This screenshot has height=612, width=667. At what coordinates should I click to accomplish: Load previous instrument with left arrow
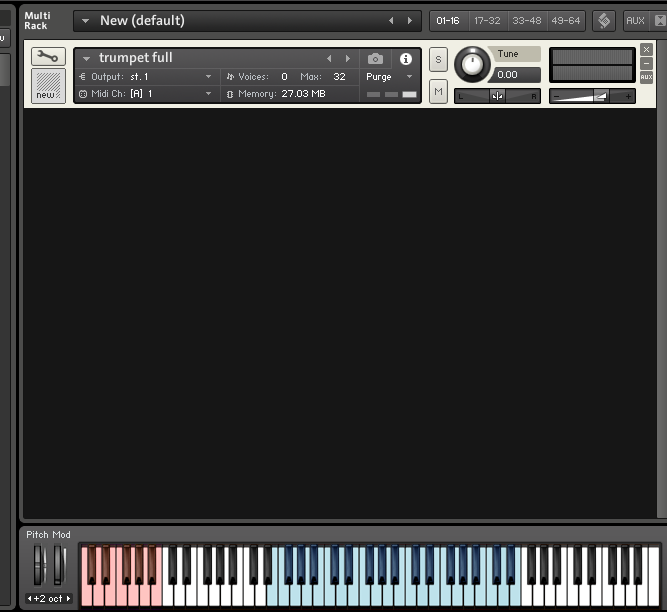click(x=329, y=59)
